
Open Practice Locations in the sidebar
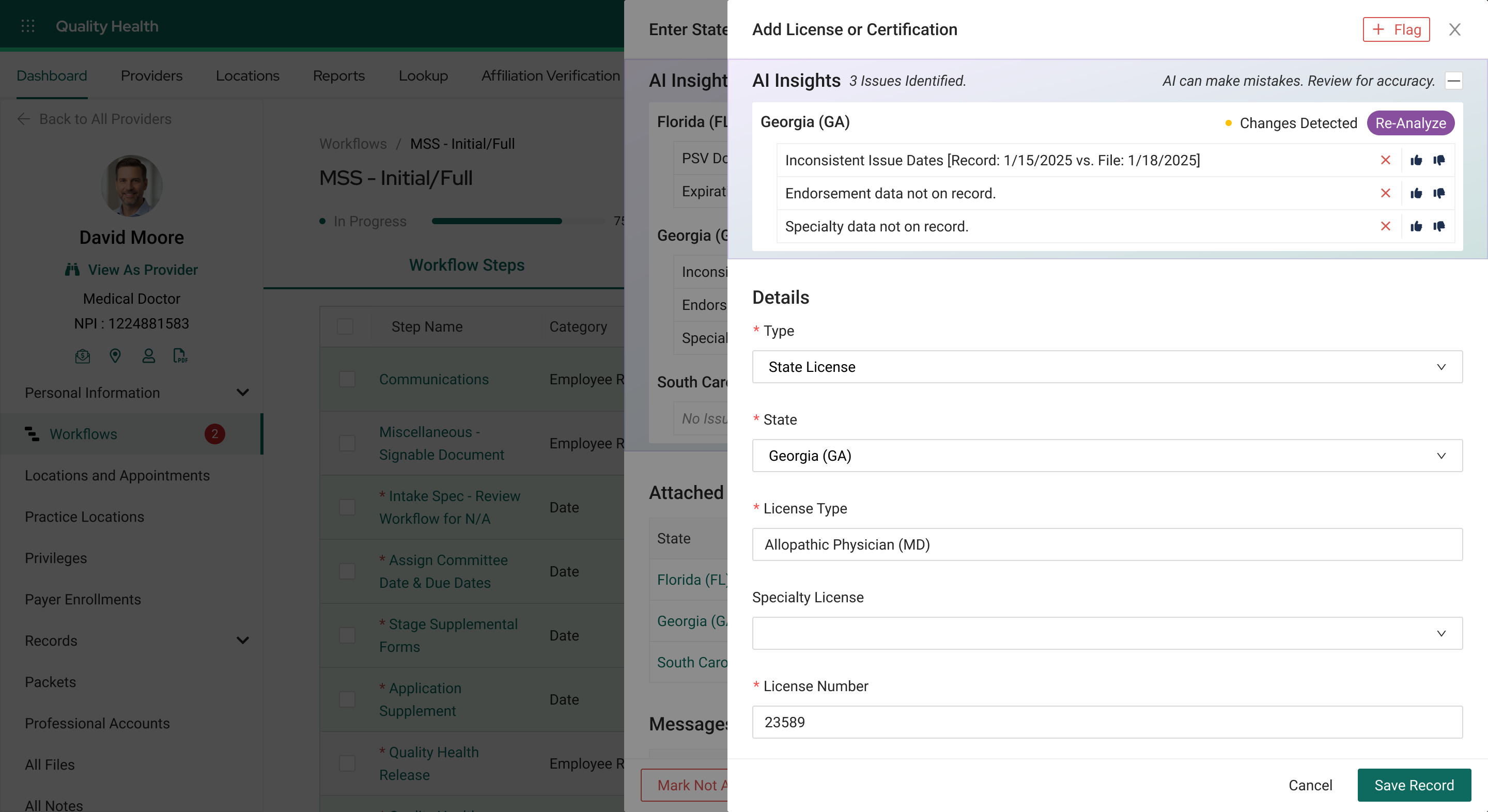84,517
